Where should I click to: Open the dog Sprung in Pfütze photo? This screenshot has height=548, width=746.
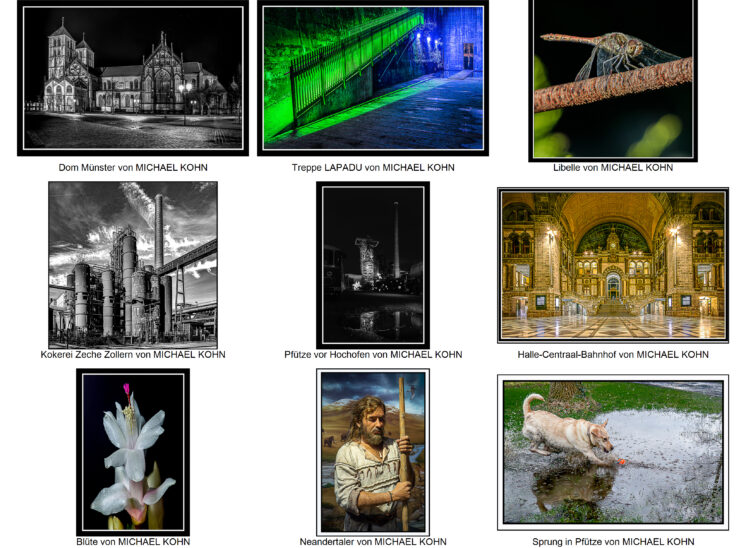613,452
